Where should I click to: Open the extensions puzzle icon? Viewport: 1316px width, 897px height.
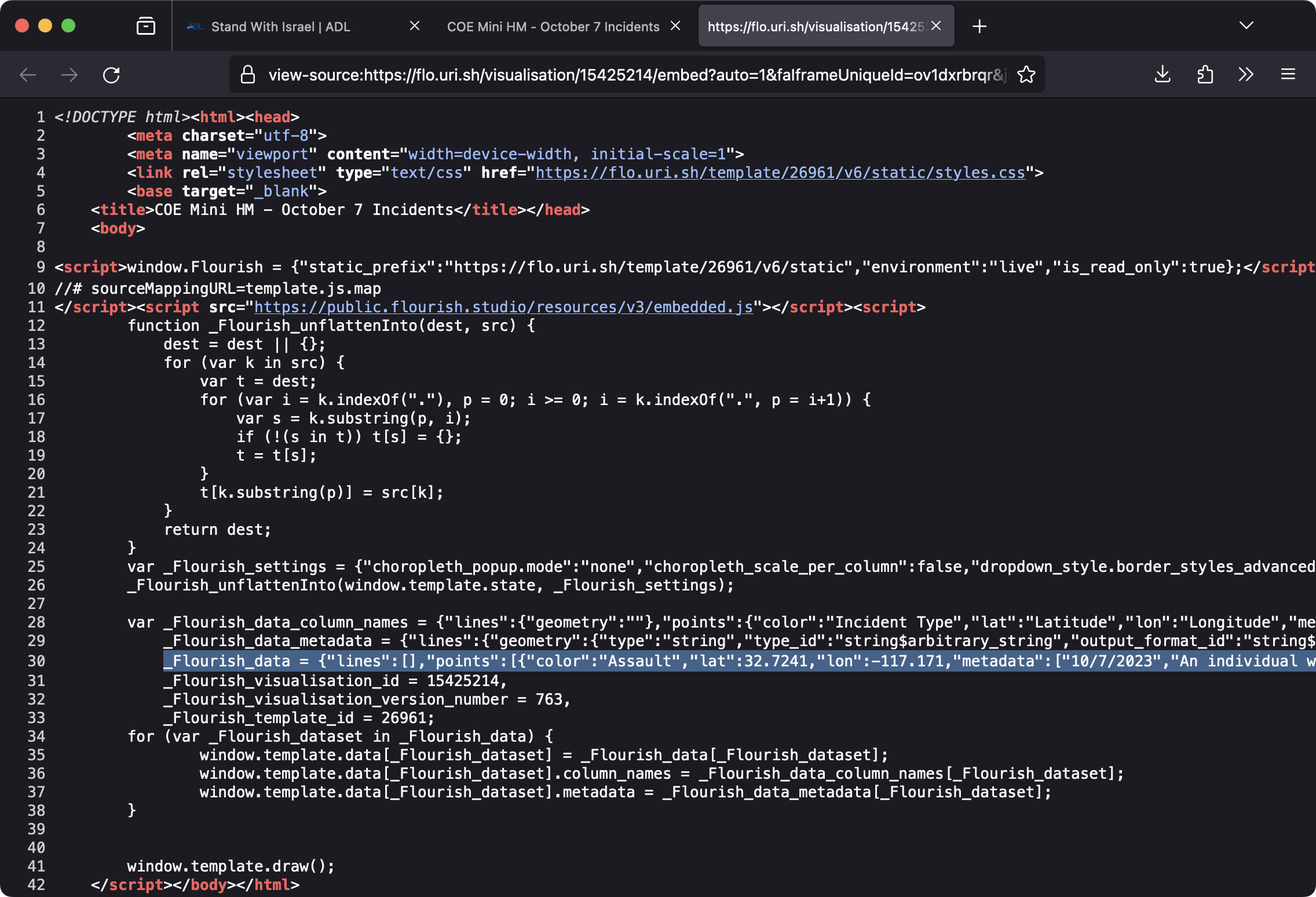click(1205, 75)
